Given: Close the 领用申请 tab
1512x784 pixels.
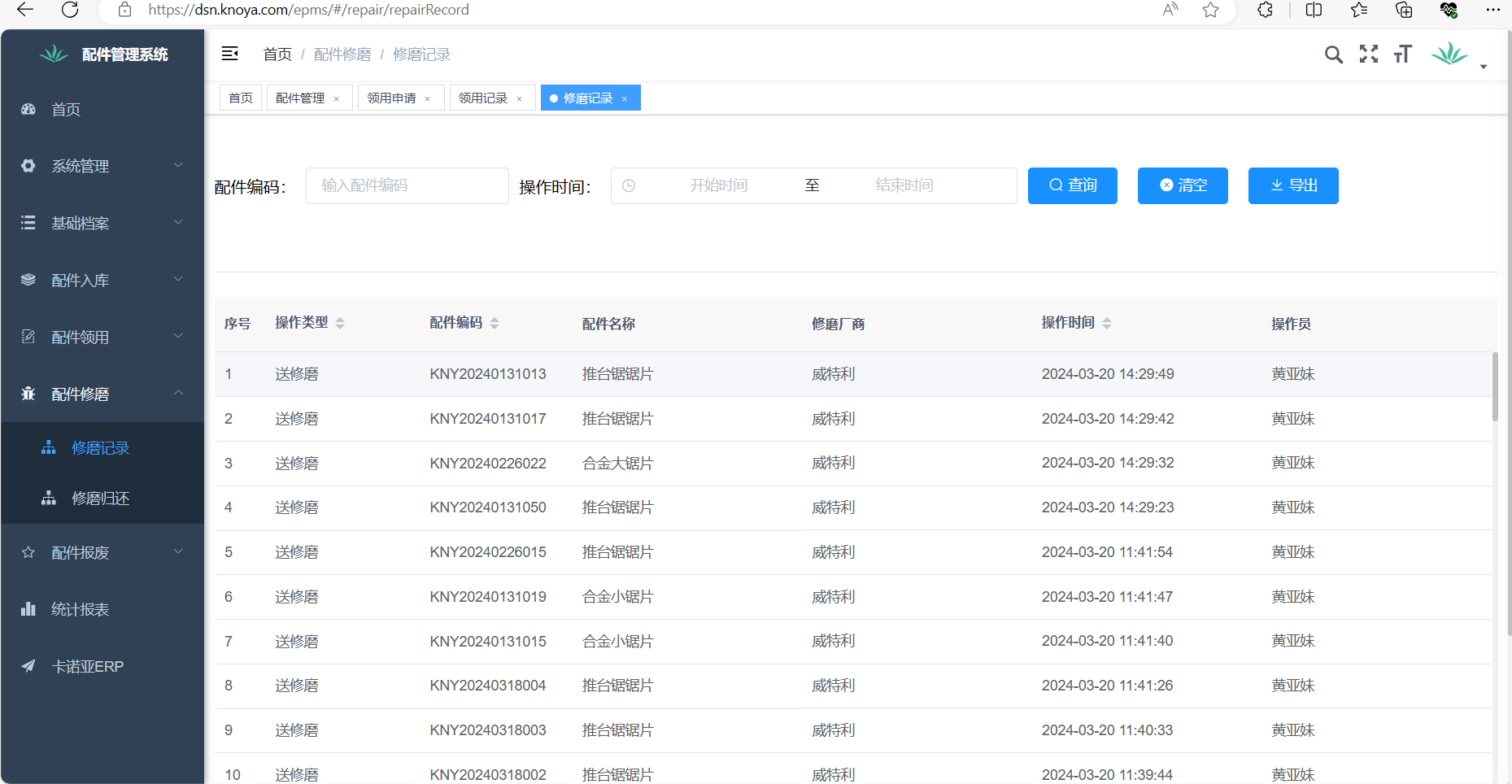Looking at the screenshot, I should (428, 98).
